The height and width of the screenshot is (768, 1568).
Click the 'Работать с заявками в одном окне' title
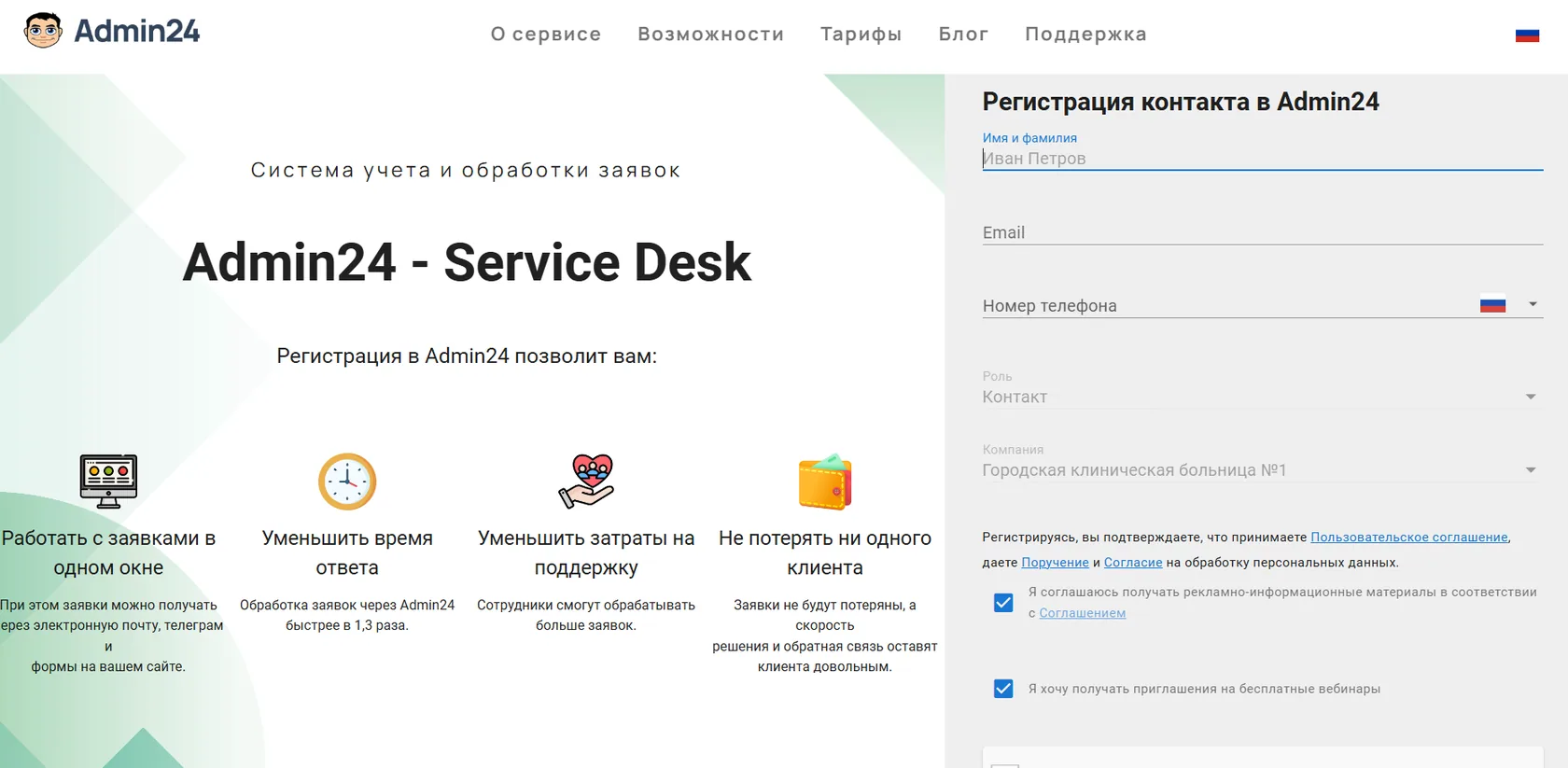[x=108, y=552]
